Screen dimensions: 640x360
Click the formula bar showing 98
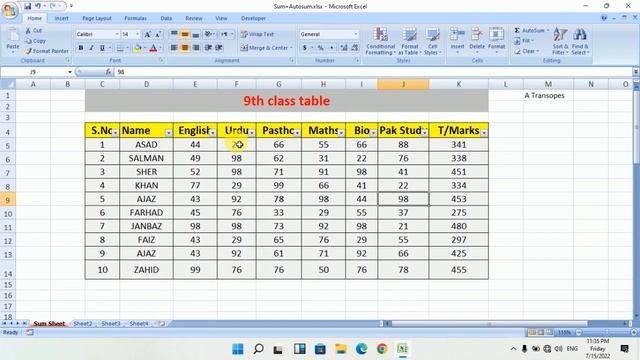tap(373, 72)
